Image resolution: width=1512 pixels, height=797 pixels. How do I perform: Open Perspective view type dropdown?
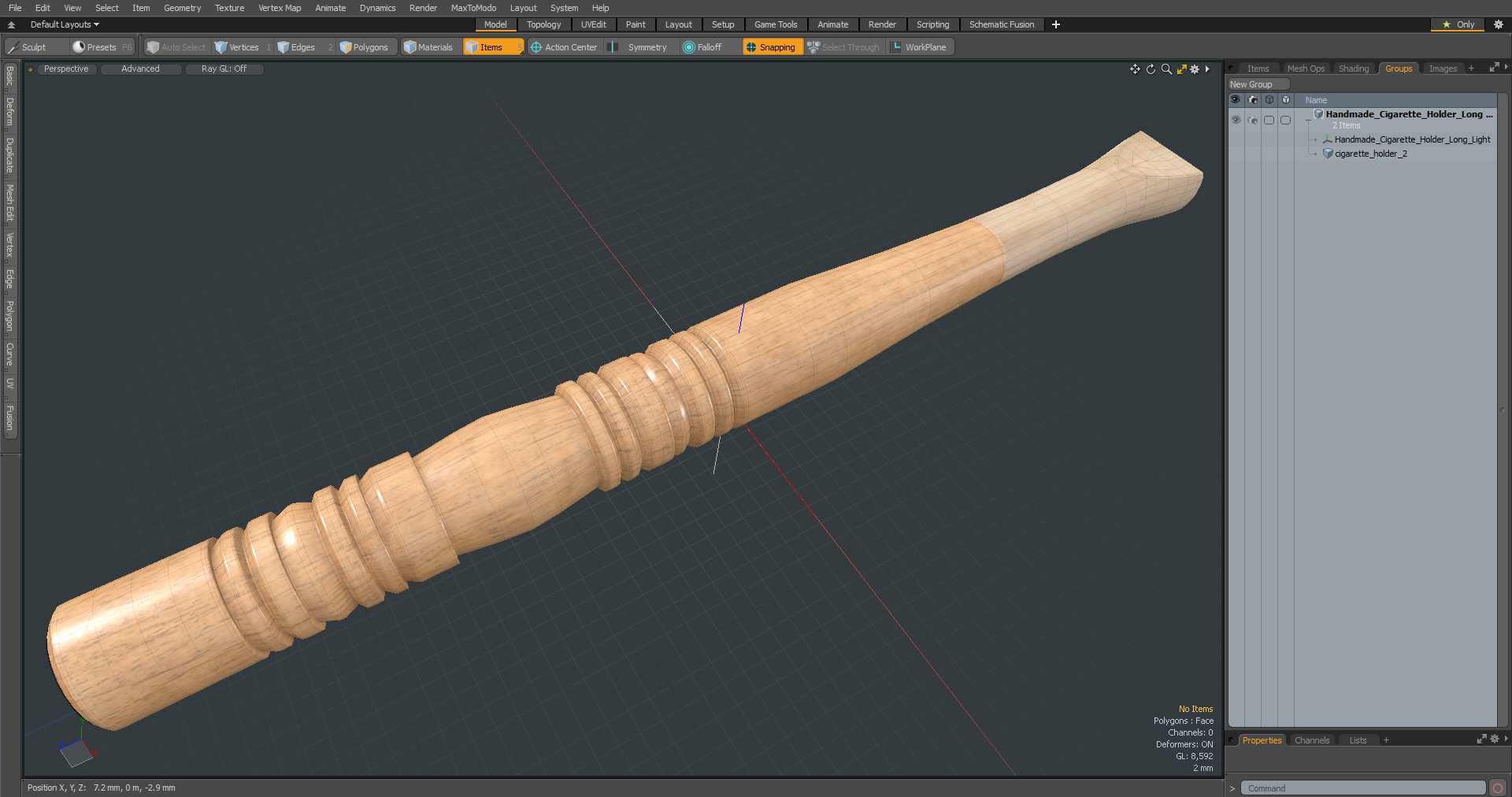[x=66, y=69]
